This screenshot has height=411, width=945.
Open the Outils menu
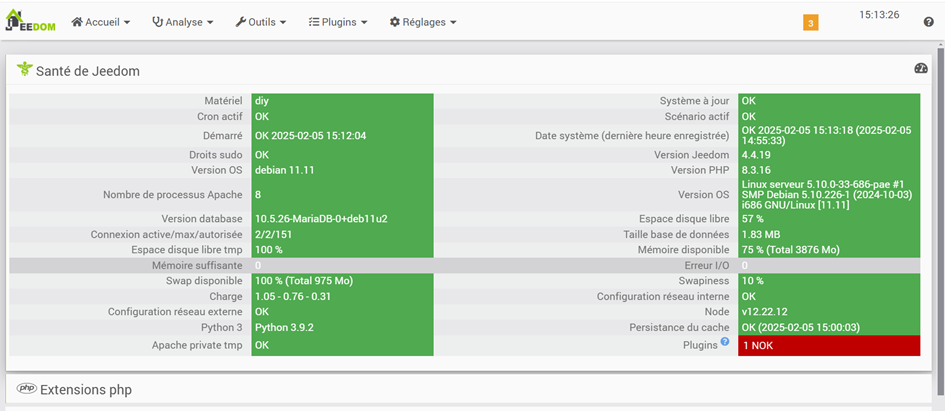click(260, 22)
